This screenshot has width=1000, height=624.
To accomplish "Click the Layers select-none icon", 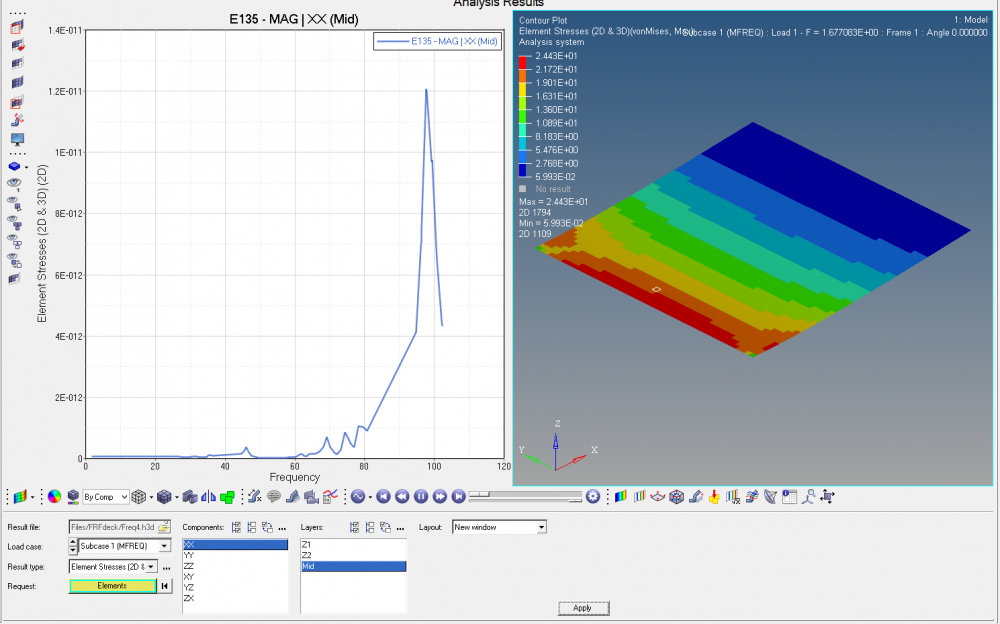I will [370, 527].
